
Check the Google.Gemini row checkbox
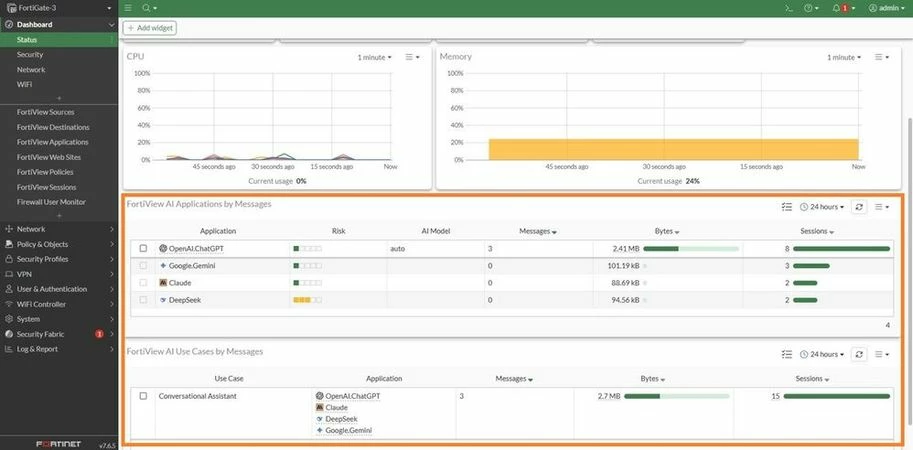pos(143,265)
